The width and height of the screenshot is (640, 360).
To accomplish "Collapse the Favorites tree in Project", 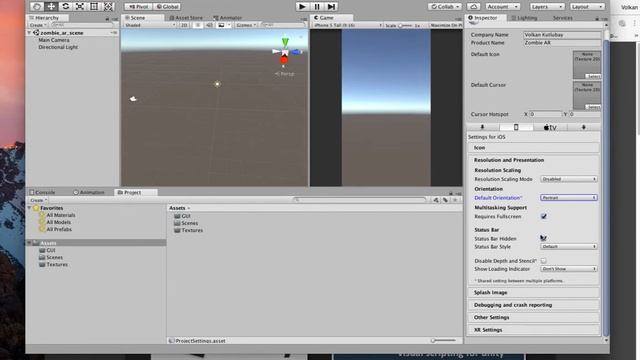I will click(29, 208).
